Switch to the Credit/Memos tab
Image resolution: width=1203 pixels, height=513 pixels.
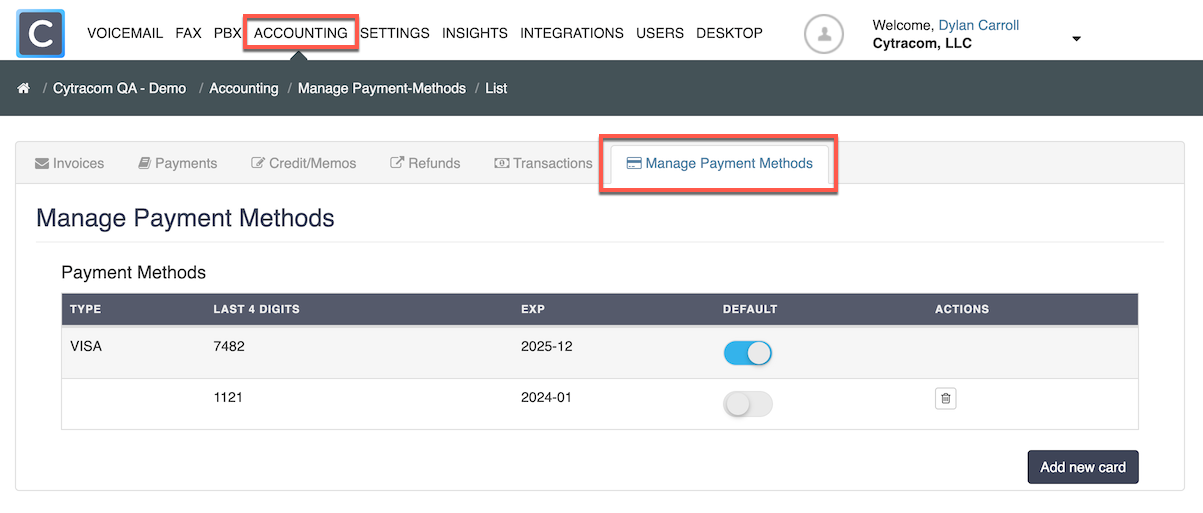[304, 163]
